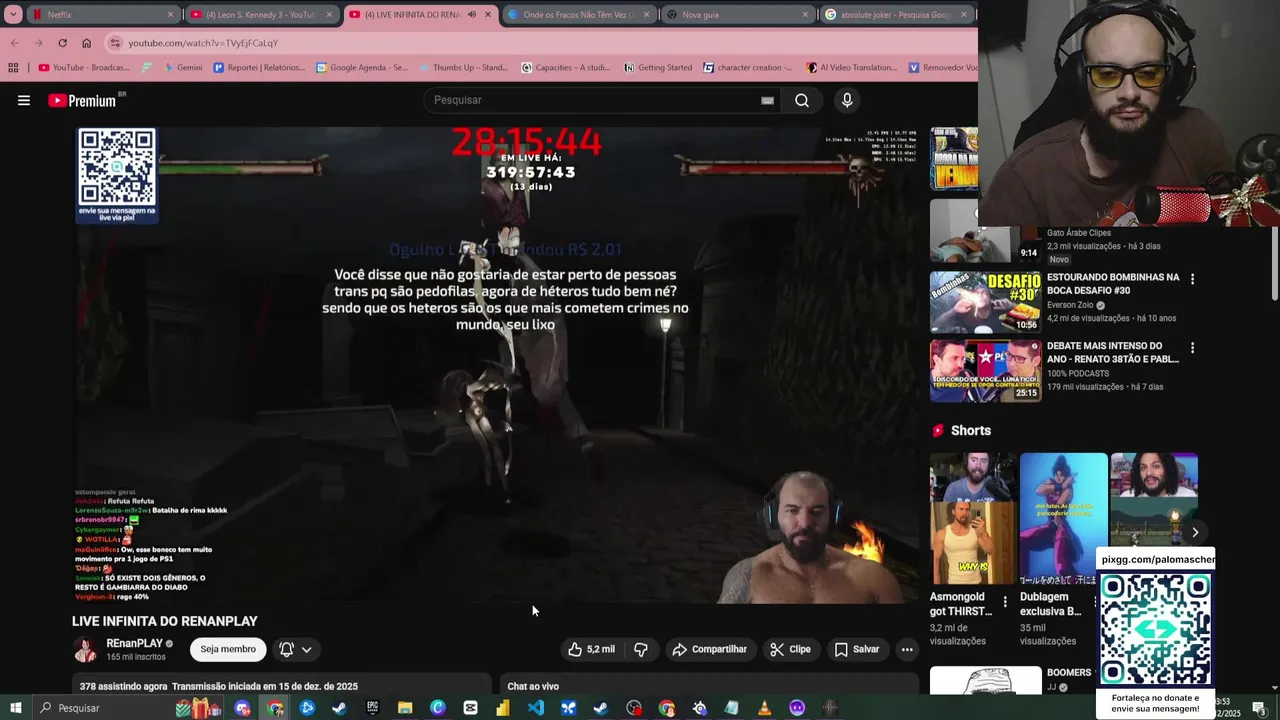Image resolution: width=1280 pixels, height=720 pixels.
Task: Go back in browser history
Action: (14, 43)
